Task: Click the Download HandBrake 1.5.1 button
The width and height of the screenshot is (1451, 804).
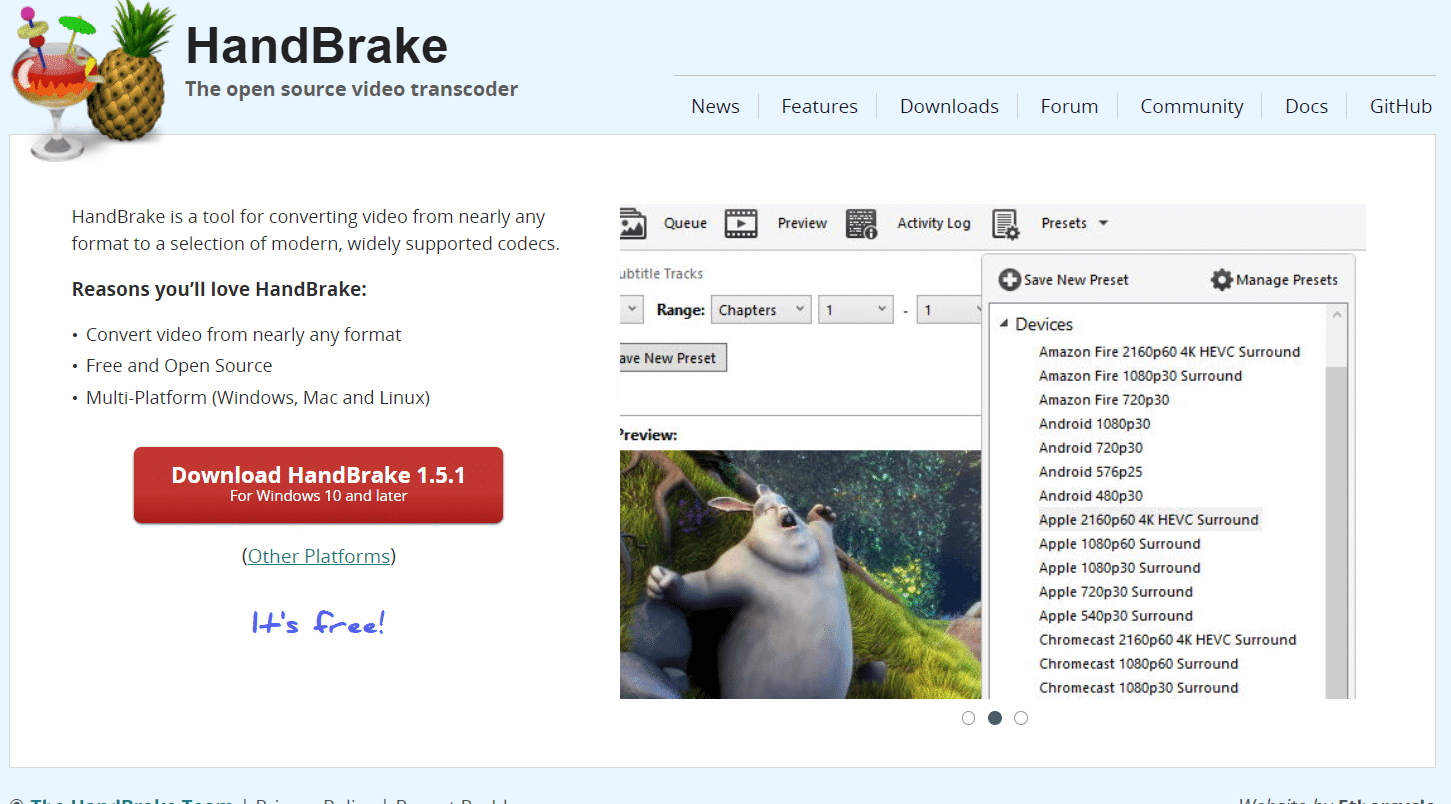Action: [x=318, y=484]
